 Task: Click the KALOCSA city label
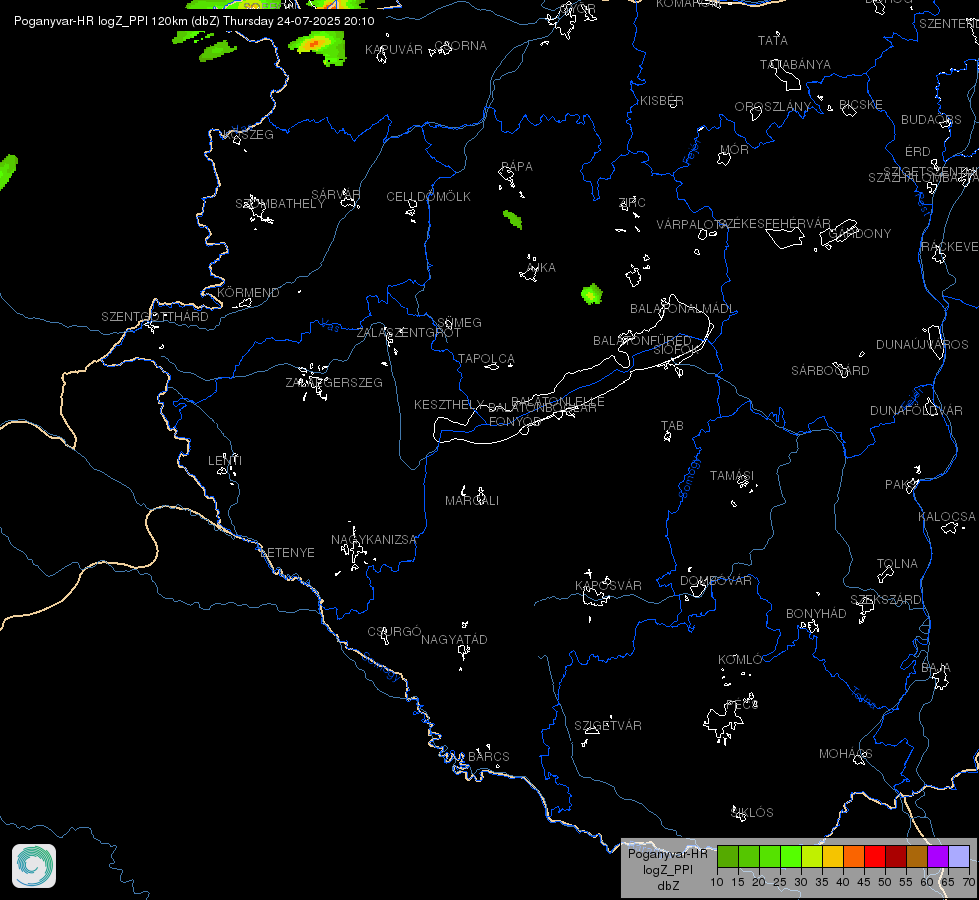point(947,517)
